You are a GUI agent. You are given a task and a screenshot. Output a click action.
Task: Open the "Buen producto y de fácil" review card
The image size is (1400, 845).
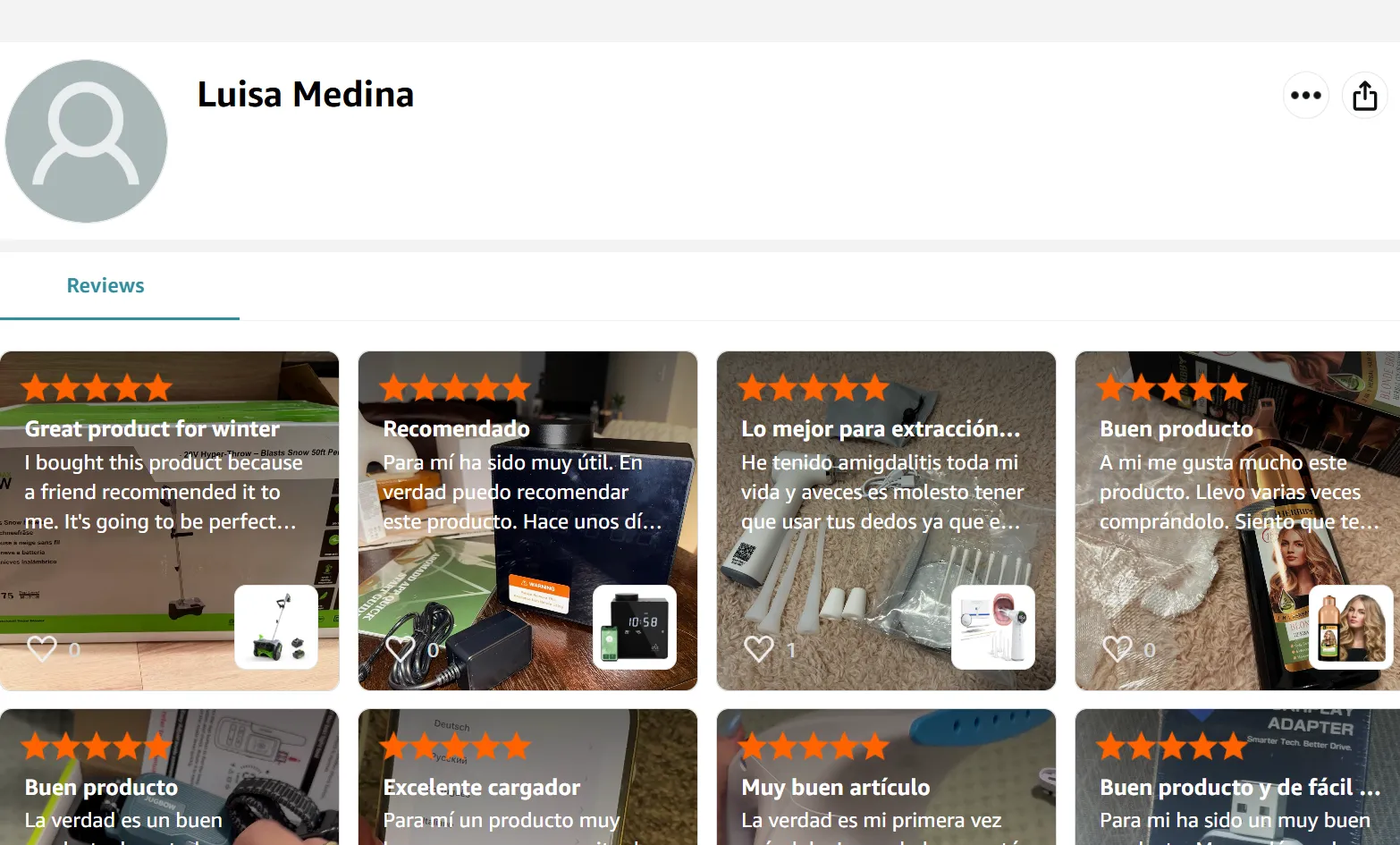(1237, 777)
